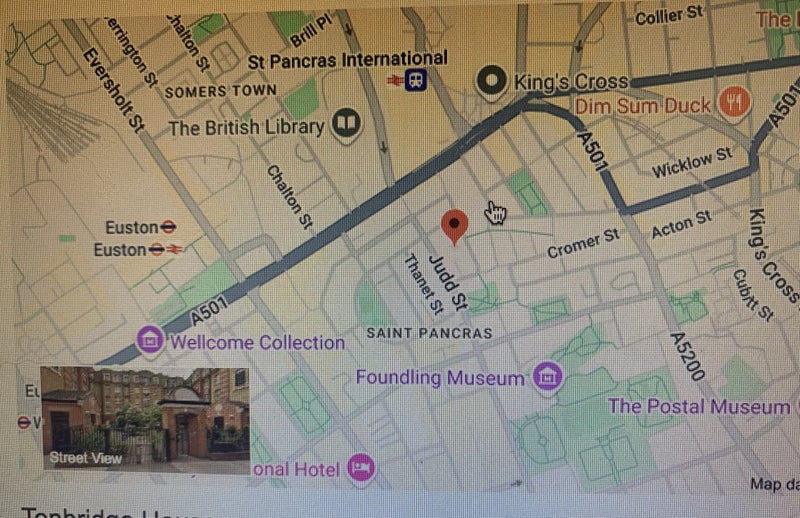
Task: Click the hotel bed icon
Action: (361, 468)
